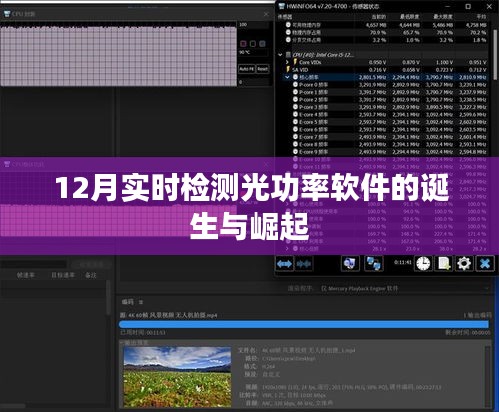
Task: Open the HWiNFO report viewer icon with magnifier
Action: 350,264
